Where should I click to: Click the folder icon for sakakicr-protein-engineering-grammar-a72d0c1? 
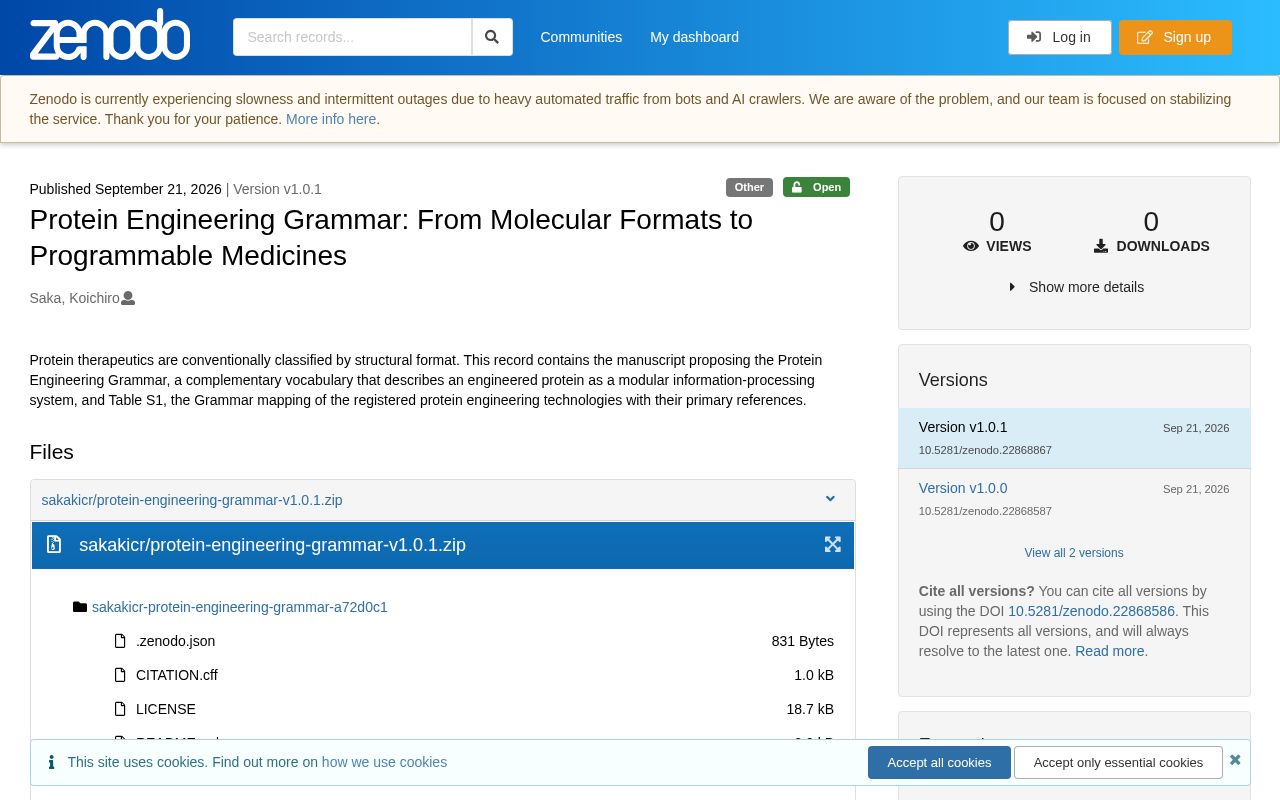[x=80, y=607]
